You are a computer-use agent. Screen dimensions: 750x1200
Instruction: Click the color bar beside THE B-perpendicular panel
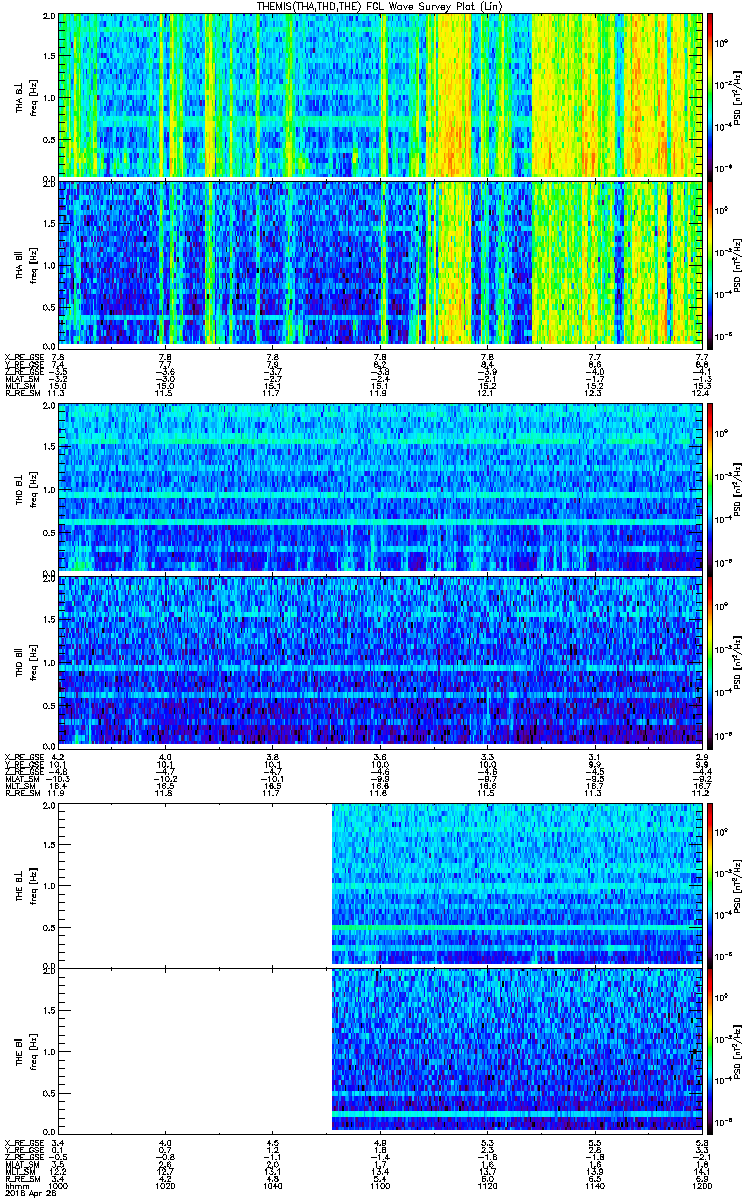click(x=710, y=884)
